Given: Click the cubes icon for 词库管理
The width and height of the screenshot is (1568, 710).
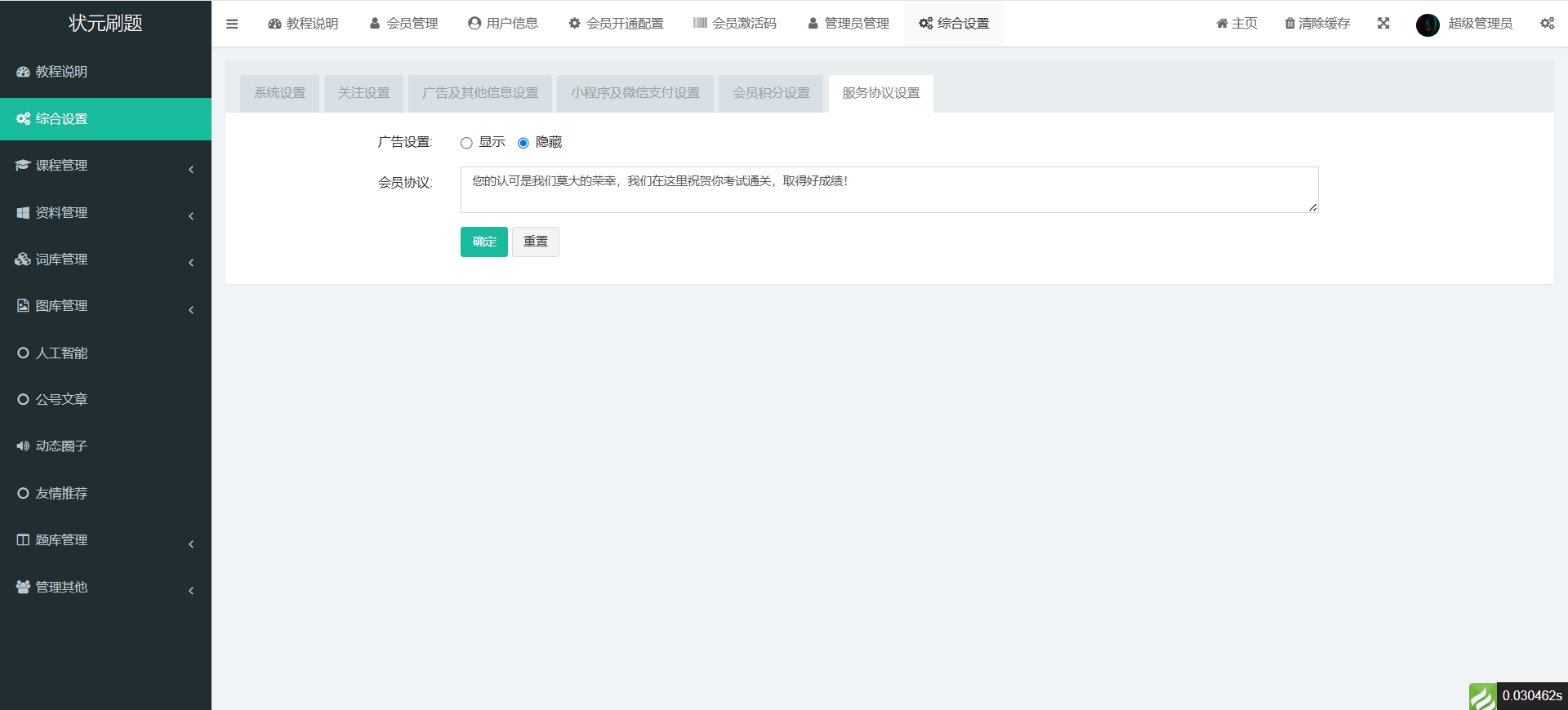Looking at the screenshot, I should (x=23, y=259).
